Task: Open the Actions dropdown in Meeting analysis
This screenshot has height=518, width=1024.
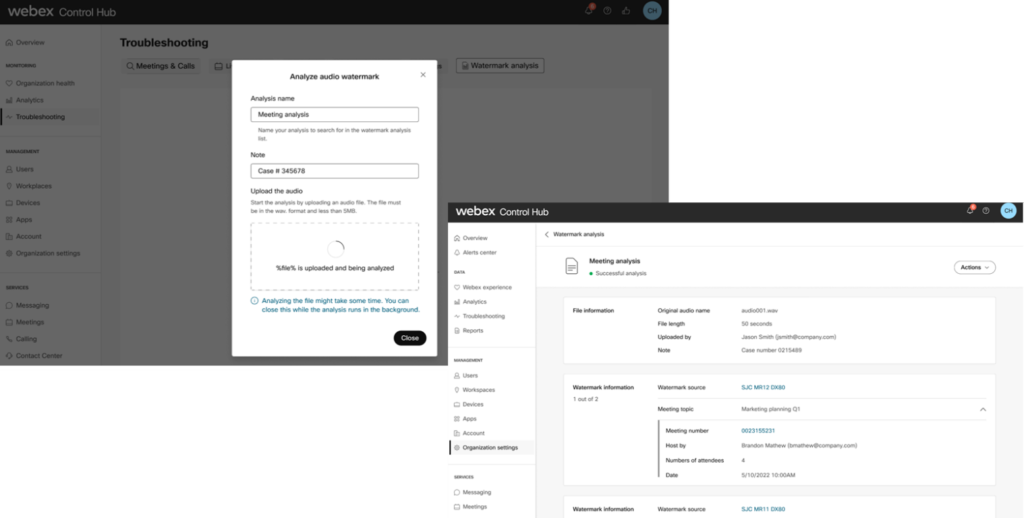Action: 974,267
